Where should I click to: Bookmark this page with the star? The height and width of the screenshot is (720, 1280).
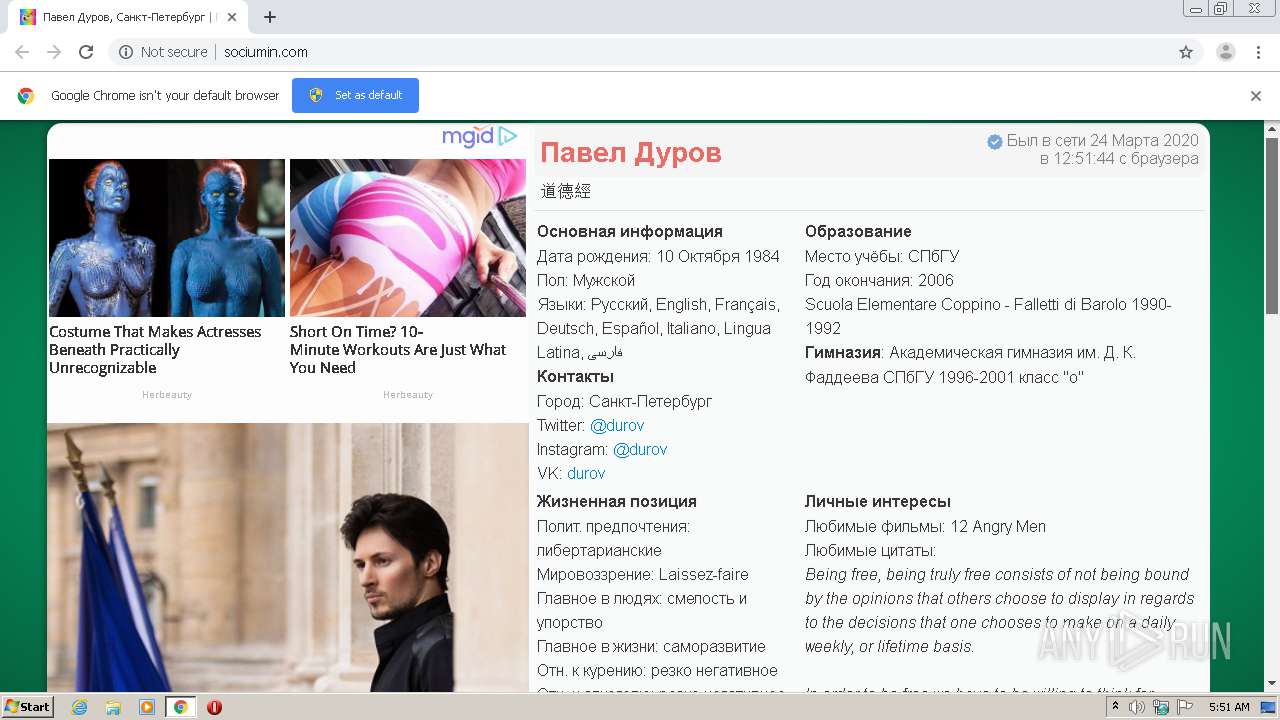1186,52
